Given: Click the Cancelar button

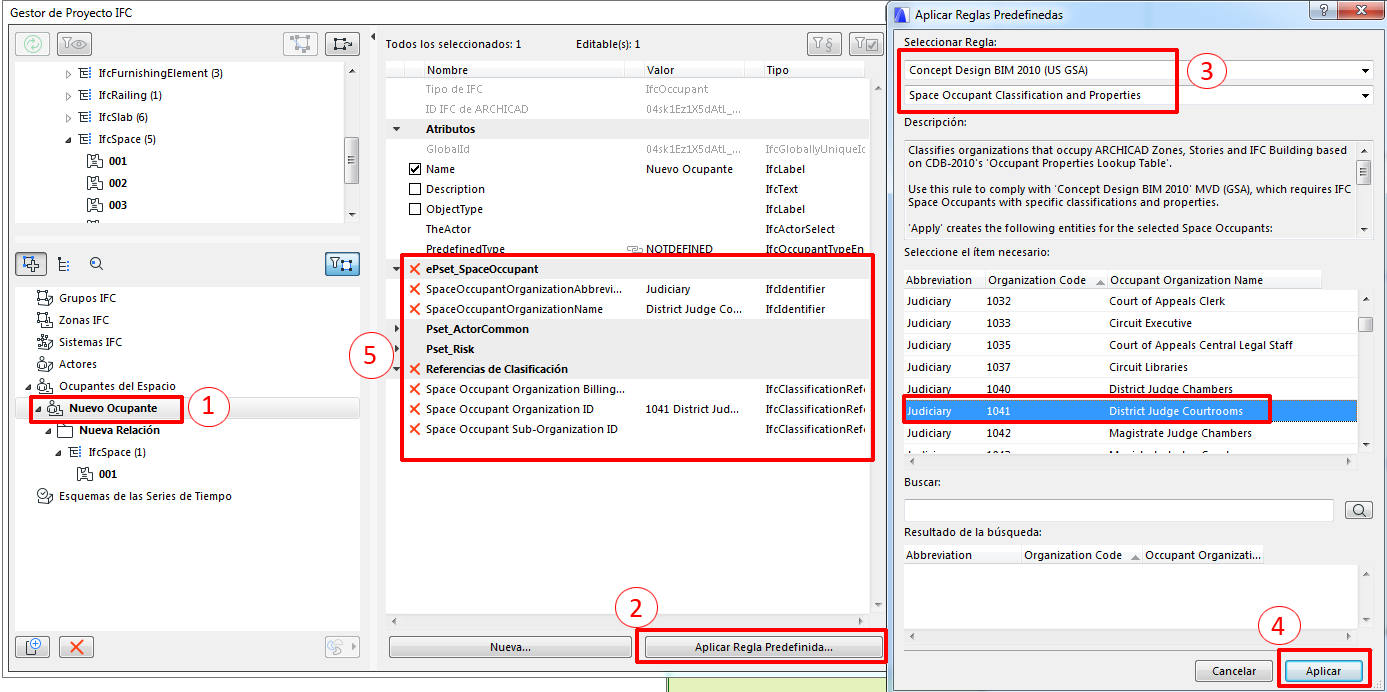Looking at the screenshot, I should pos(1234,671).
